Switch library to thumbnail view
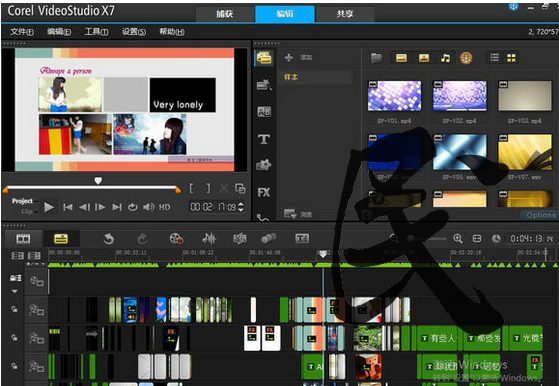The image size is (559, 386). pos(511,58)
